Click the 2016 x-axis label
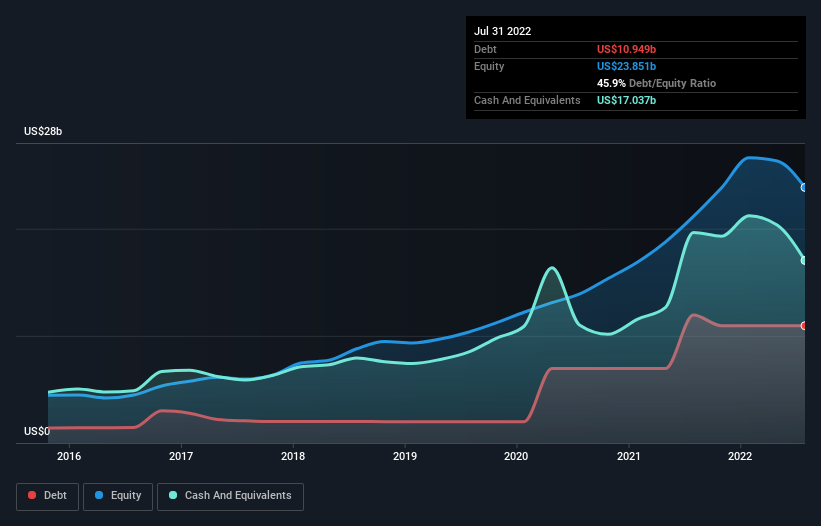 pos(69,456)
